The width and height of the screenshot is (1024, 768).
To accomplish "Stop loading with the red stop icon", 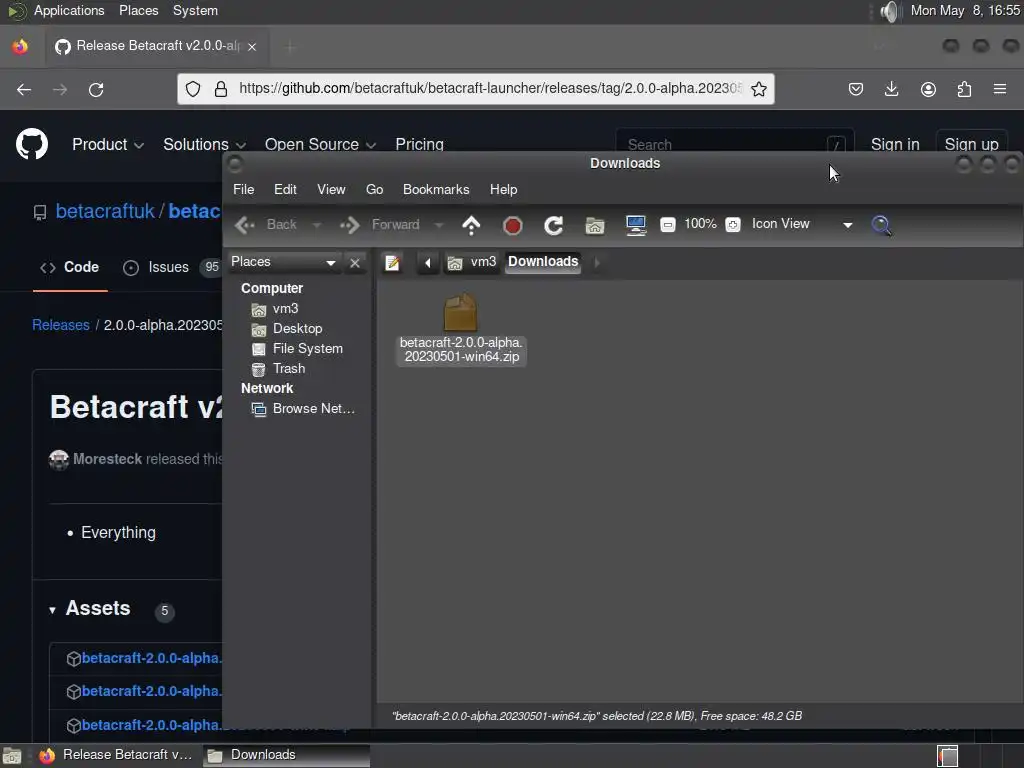I will click(x=513, y=225).
